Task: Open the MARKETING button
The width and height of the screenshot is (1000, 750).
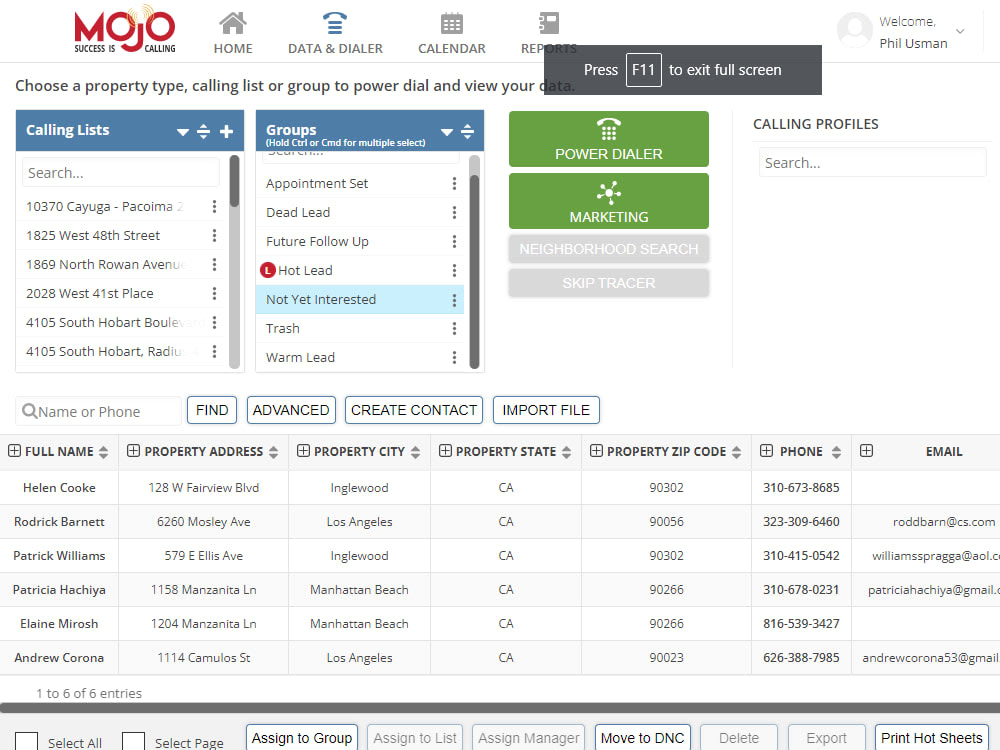Action: 608,201
